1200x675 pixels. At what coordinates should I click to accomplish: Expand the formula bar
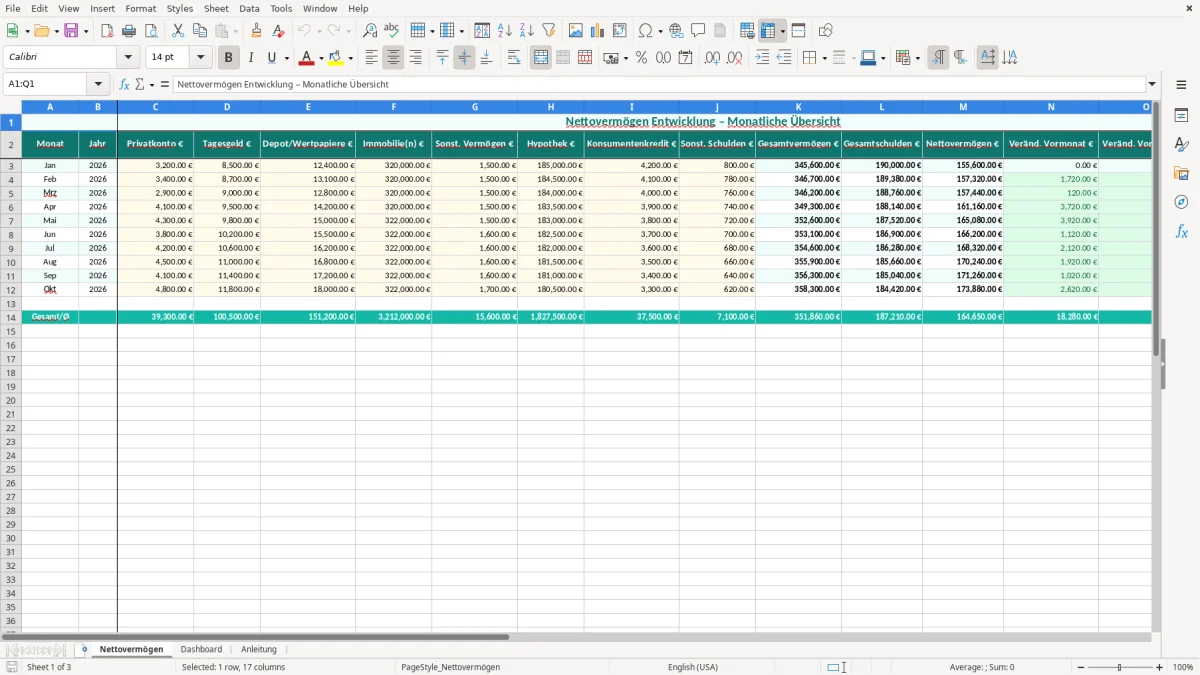pyautogui.click(x=1152, y=85)
